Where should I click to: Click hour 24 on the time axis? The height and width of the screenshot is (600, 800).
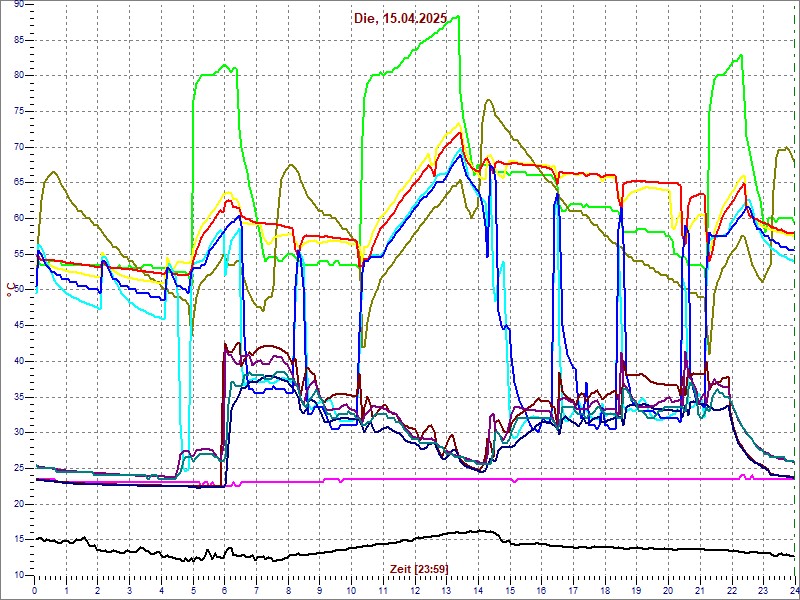tap(794, 590)
